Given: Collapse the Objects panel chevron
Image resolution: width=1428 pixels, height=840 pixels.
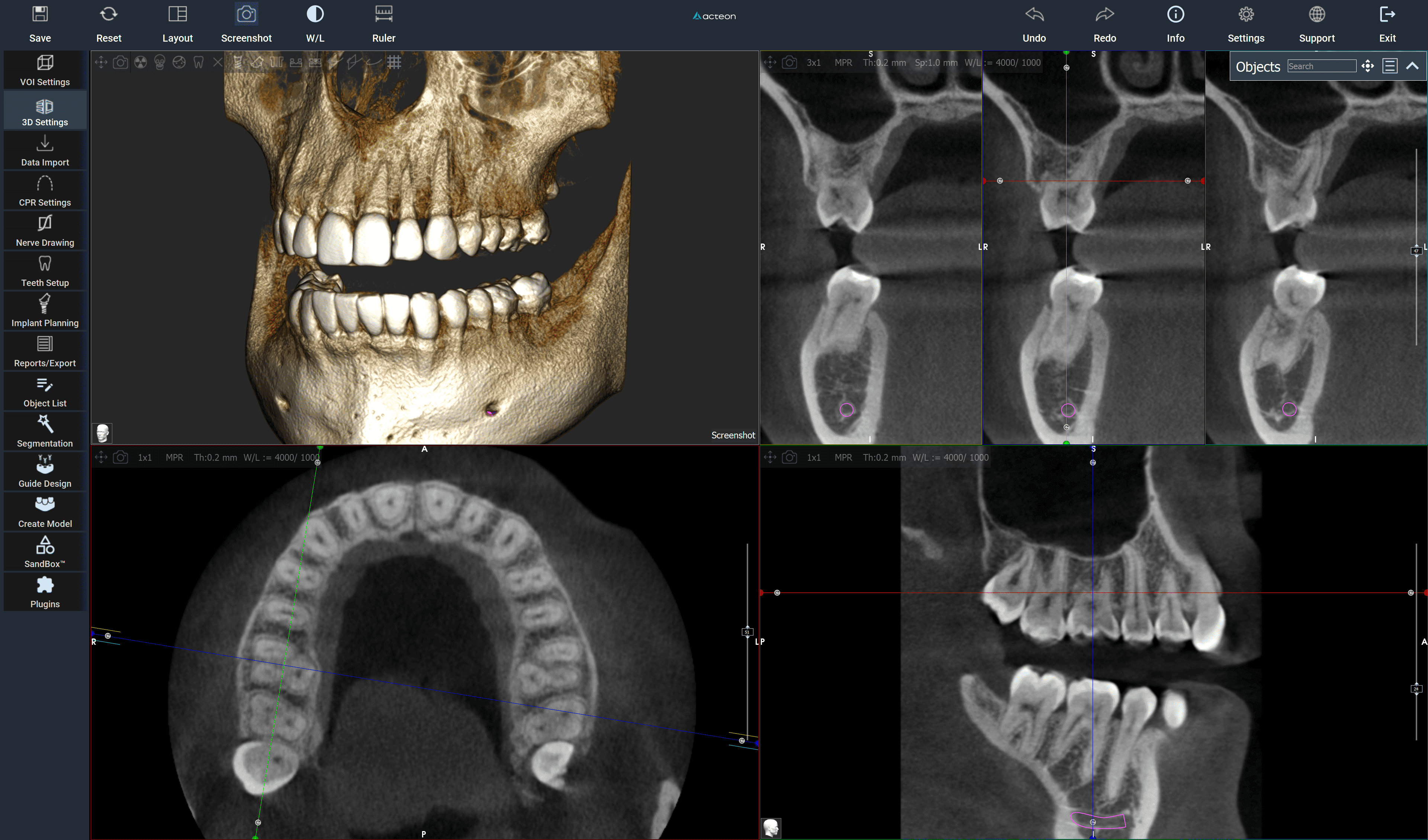Looking at the screenshot, I should (1413, 66).
